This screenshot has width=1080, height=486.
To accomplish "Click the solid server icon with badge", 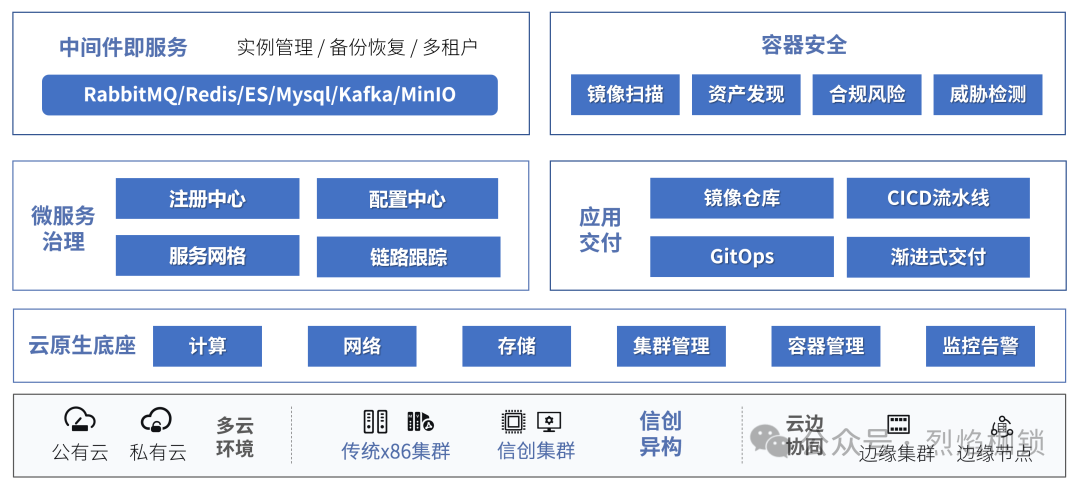I will click(420, 421).
